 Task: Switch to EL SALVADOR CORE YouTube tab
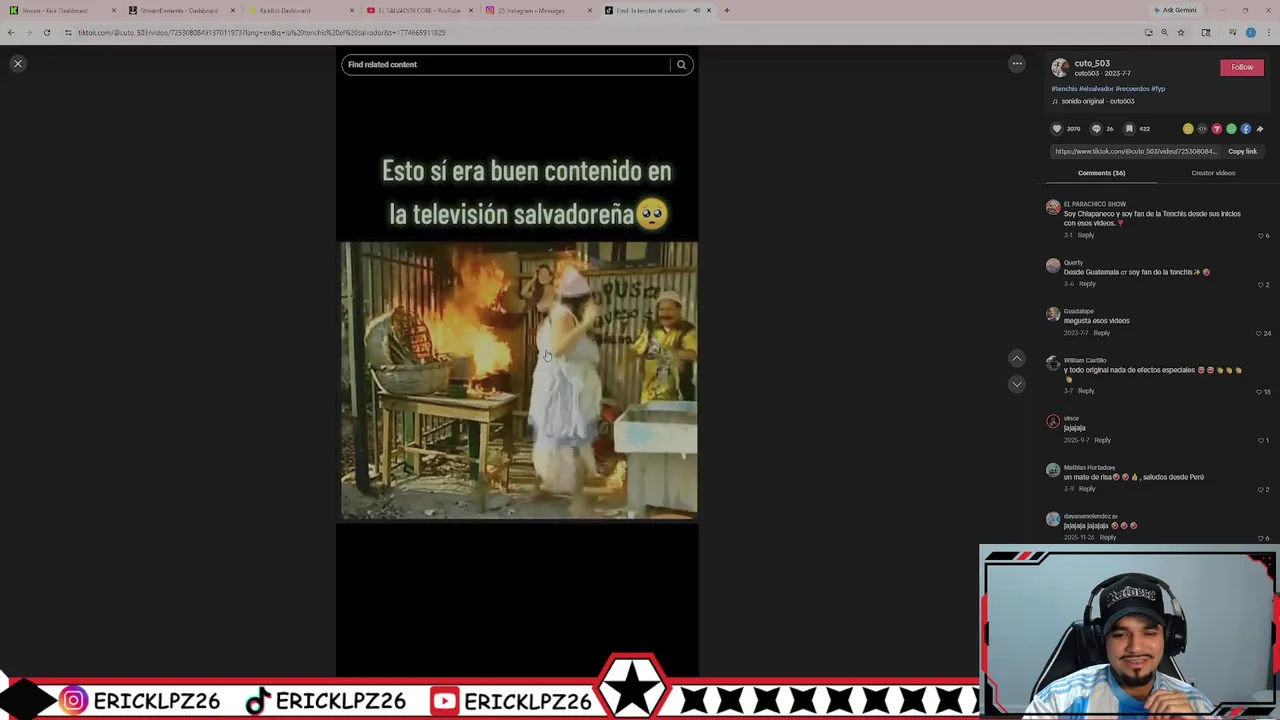(418, 11)
